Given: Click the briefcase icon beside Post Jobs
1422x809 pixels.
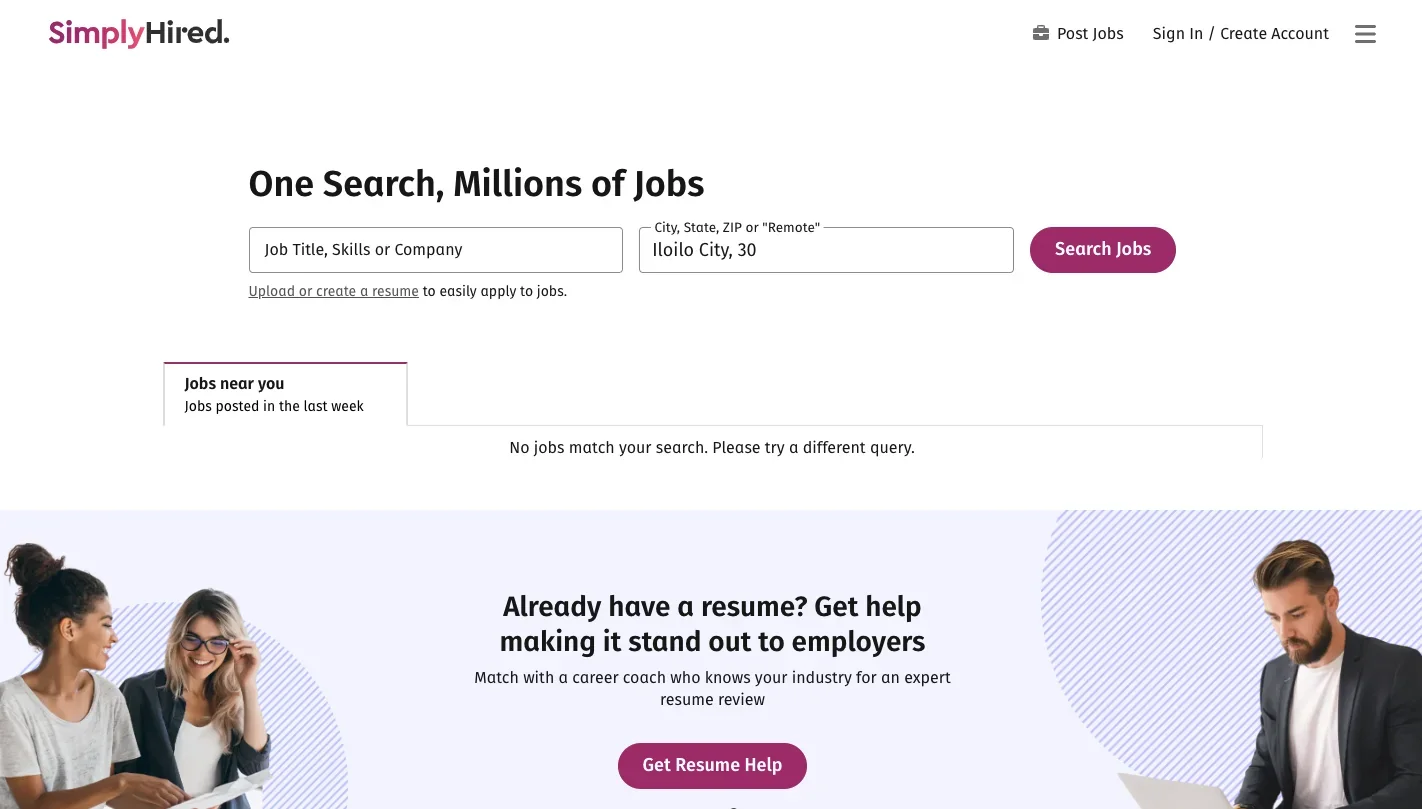Looking at the screenshot, I should [x=1041, y=33].
